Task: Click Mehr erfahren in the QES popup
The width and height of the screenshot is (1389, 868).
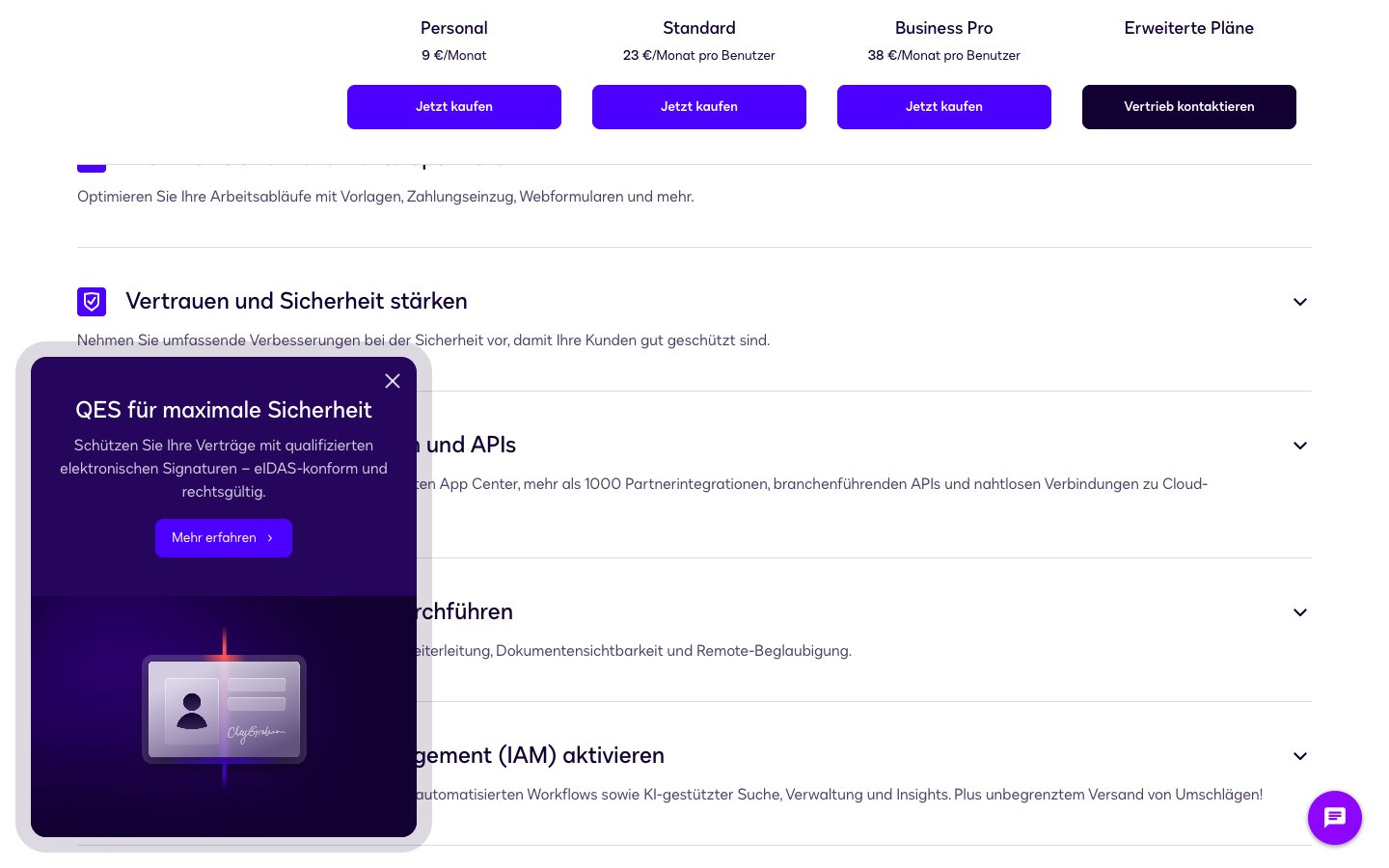Action: 214,538
